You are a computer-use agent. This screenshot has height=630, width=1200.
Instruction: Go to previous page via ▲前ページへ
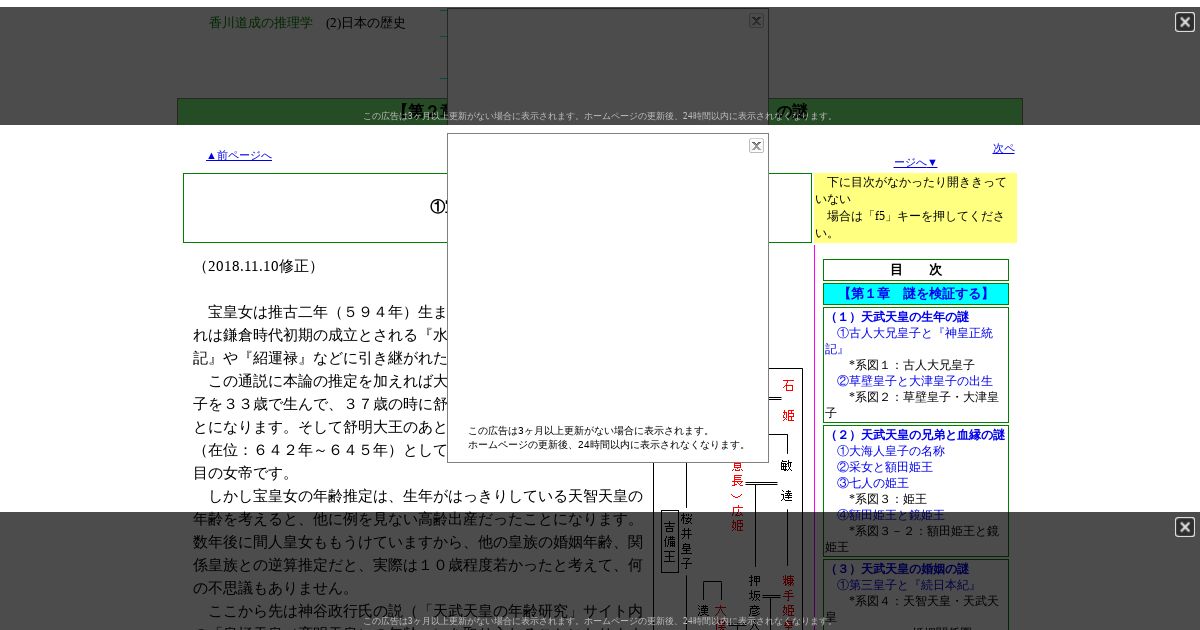tap(239, 155)
